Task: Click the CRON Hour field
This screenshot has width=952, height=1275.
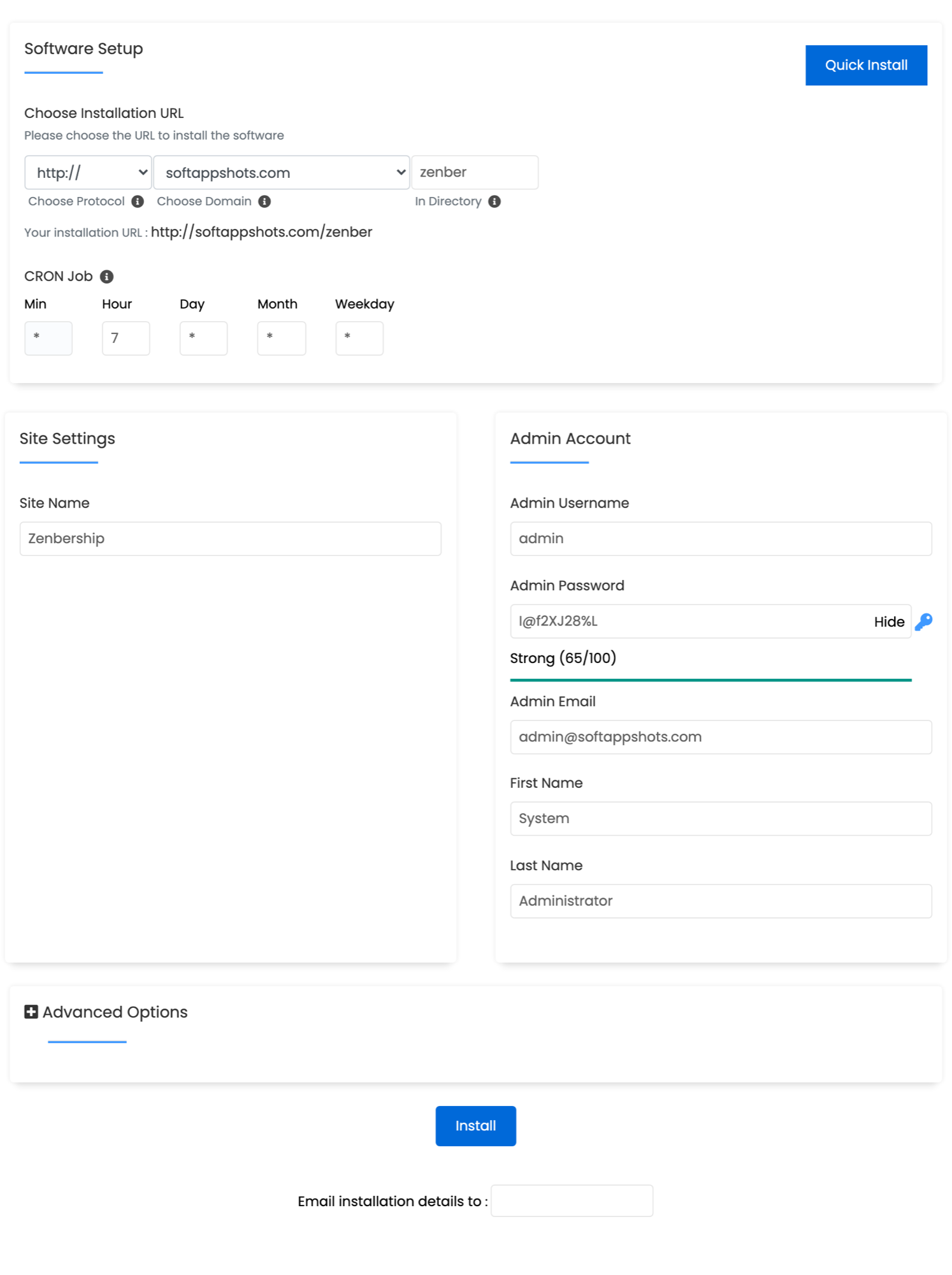Action: click(x=126, y=338)
